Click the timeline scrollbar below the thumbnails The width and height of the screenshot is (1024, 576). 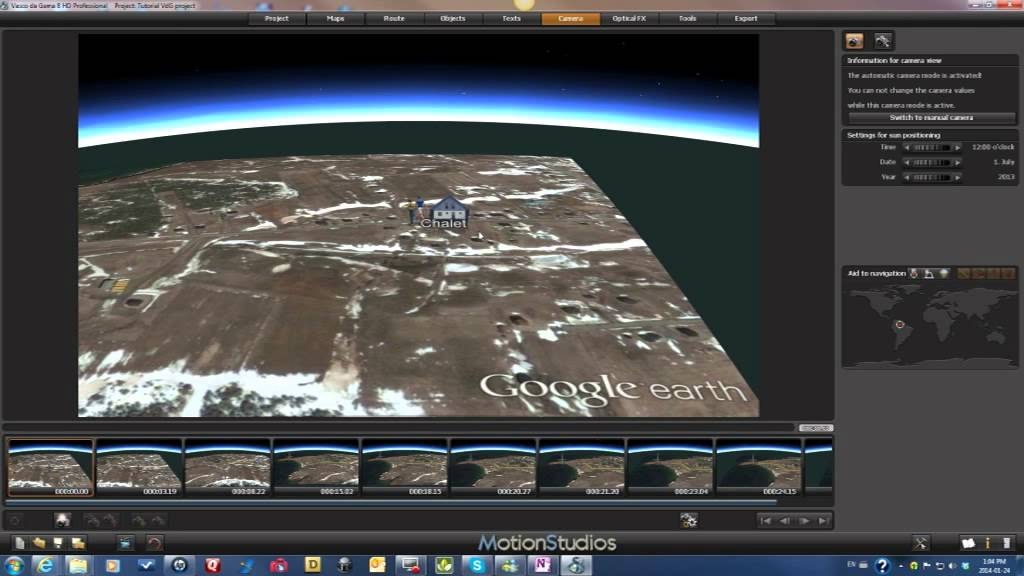pyautogui.click(x=392, y=502)
